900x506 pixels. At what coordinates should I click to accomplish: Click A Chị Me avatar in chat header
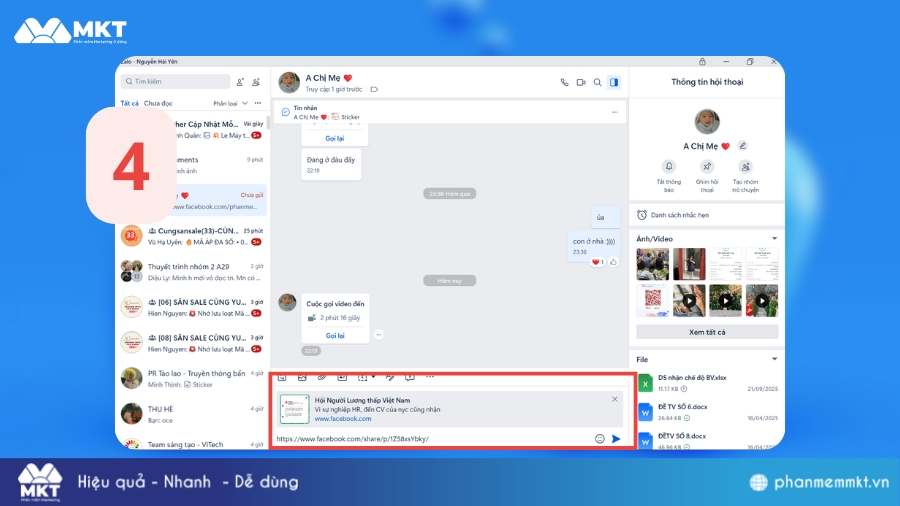tap(289, 83)
